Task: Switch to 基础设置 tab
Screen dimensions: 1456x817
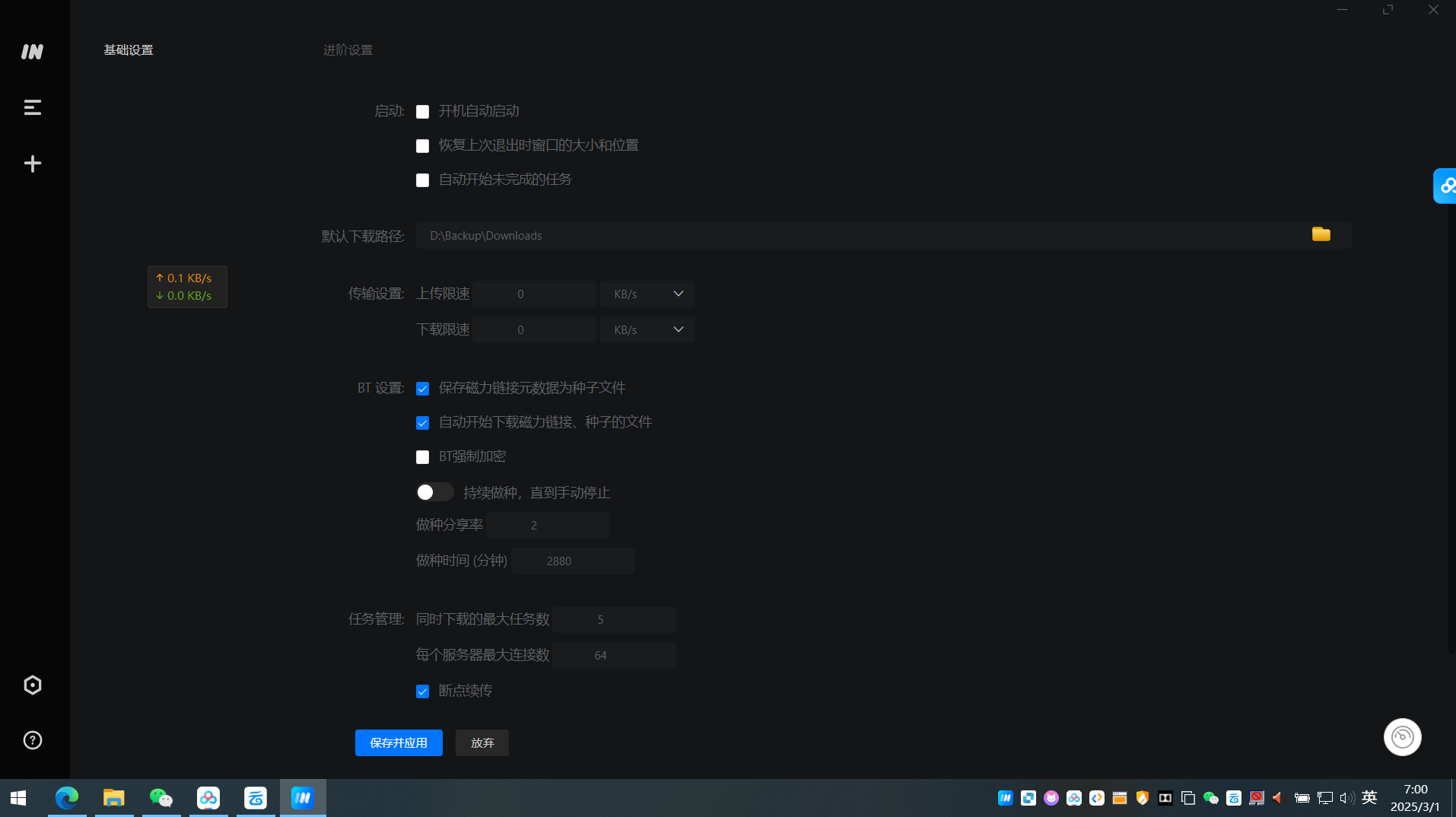Action: (x=129, y=49)
